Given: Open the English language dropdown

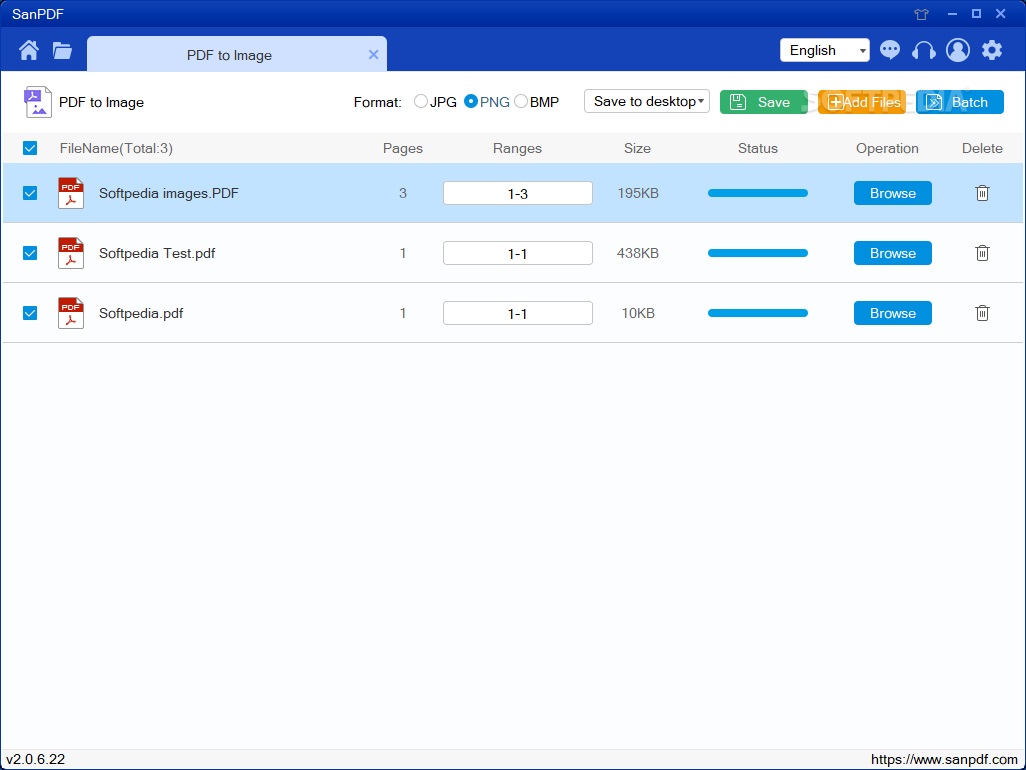Looking at the screenshot, I should [x=824, y=50].
